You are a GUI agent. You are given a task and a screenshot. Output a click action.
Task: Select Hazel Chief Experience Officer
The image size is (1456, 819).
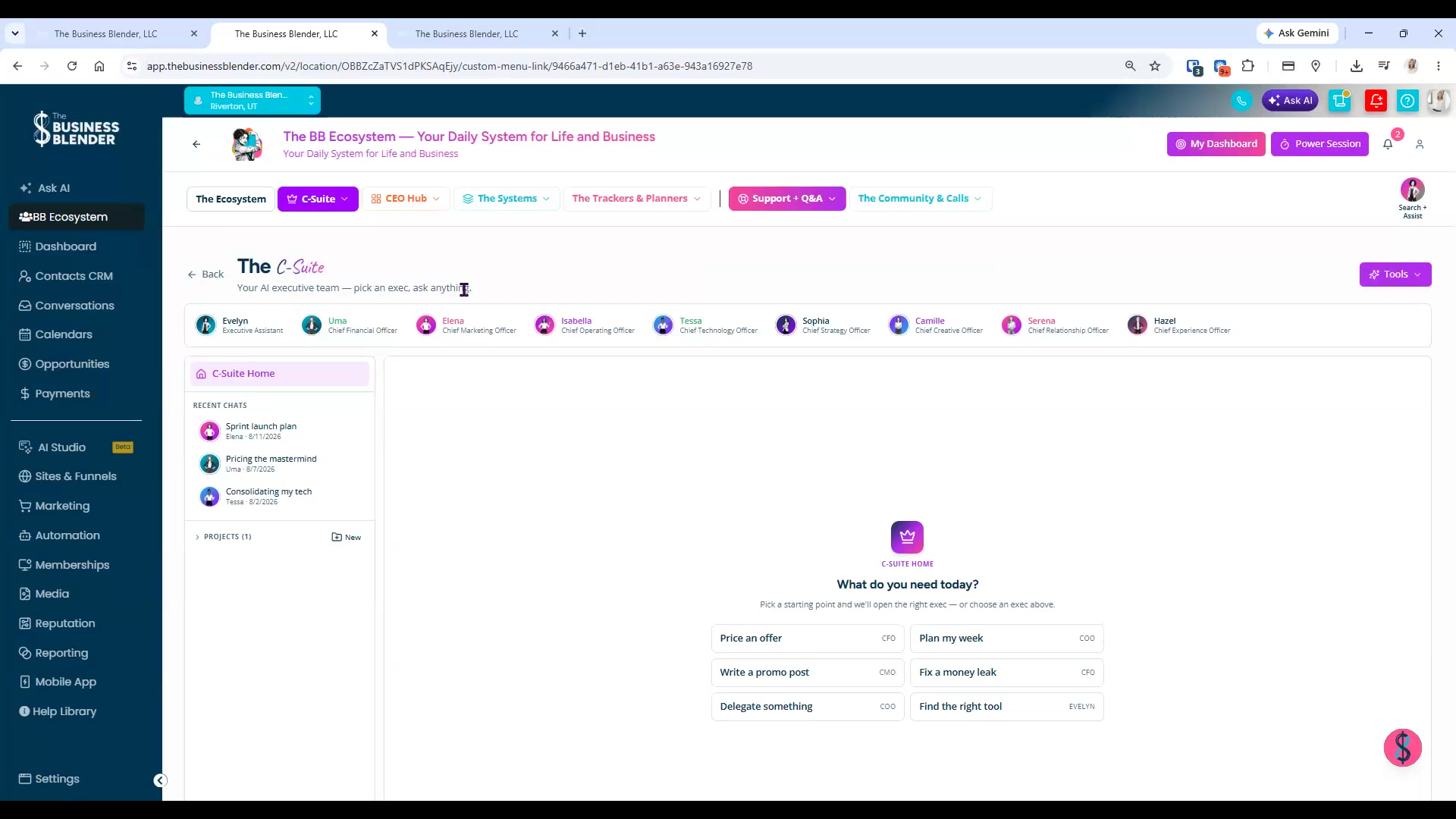point(1179,325)
